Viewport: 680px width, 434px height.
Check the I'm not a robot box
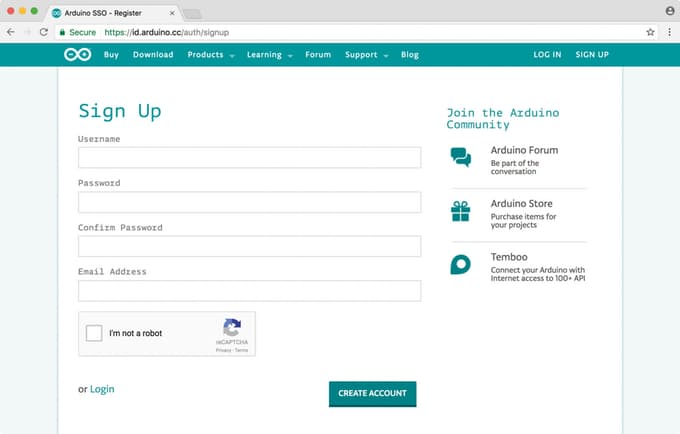[x=94, y=334]
